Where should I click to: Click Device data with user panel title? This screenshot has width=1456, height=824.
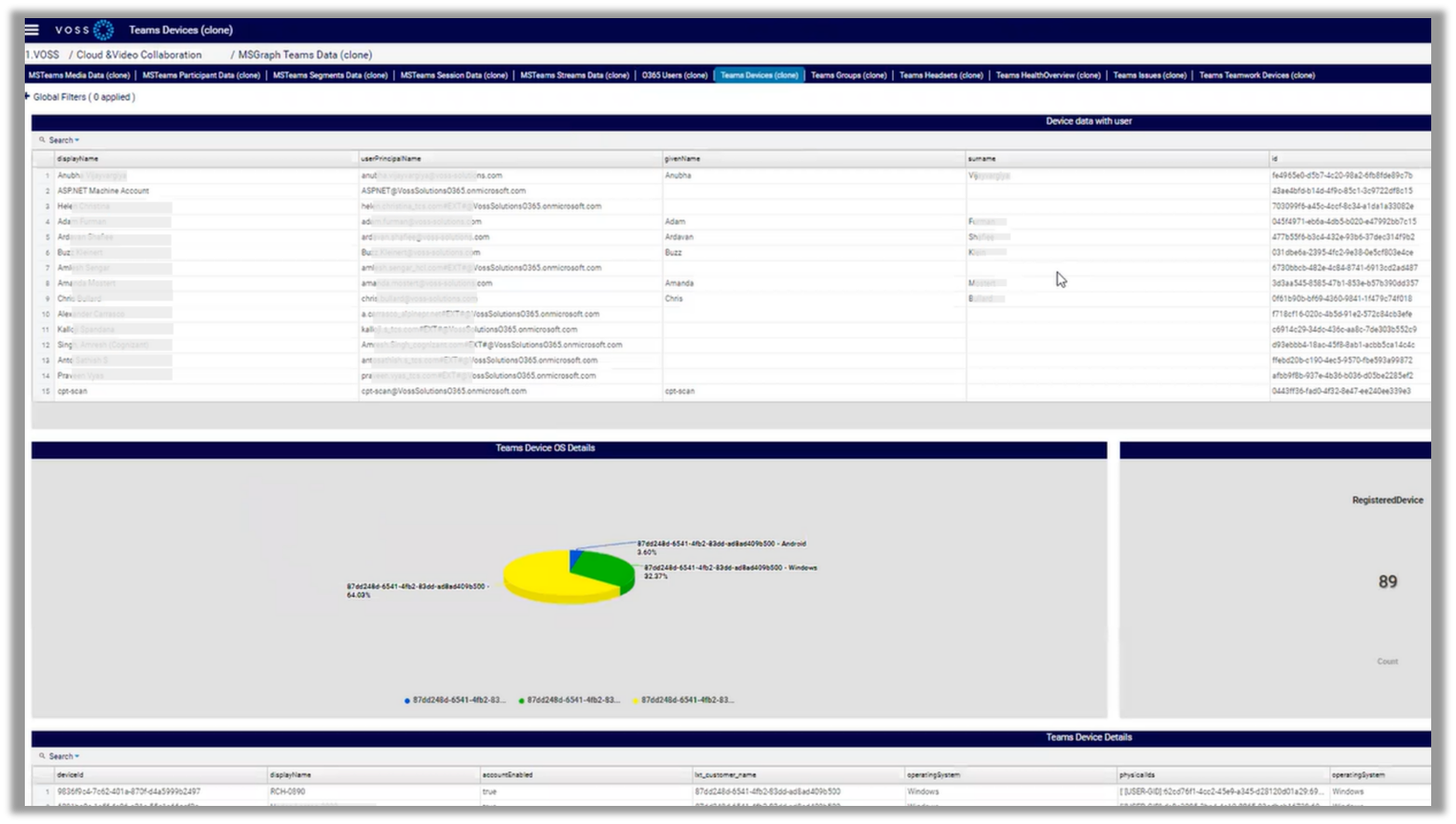1089,121
